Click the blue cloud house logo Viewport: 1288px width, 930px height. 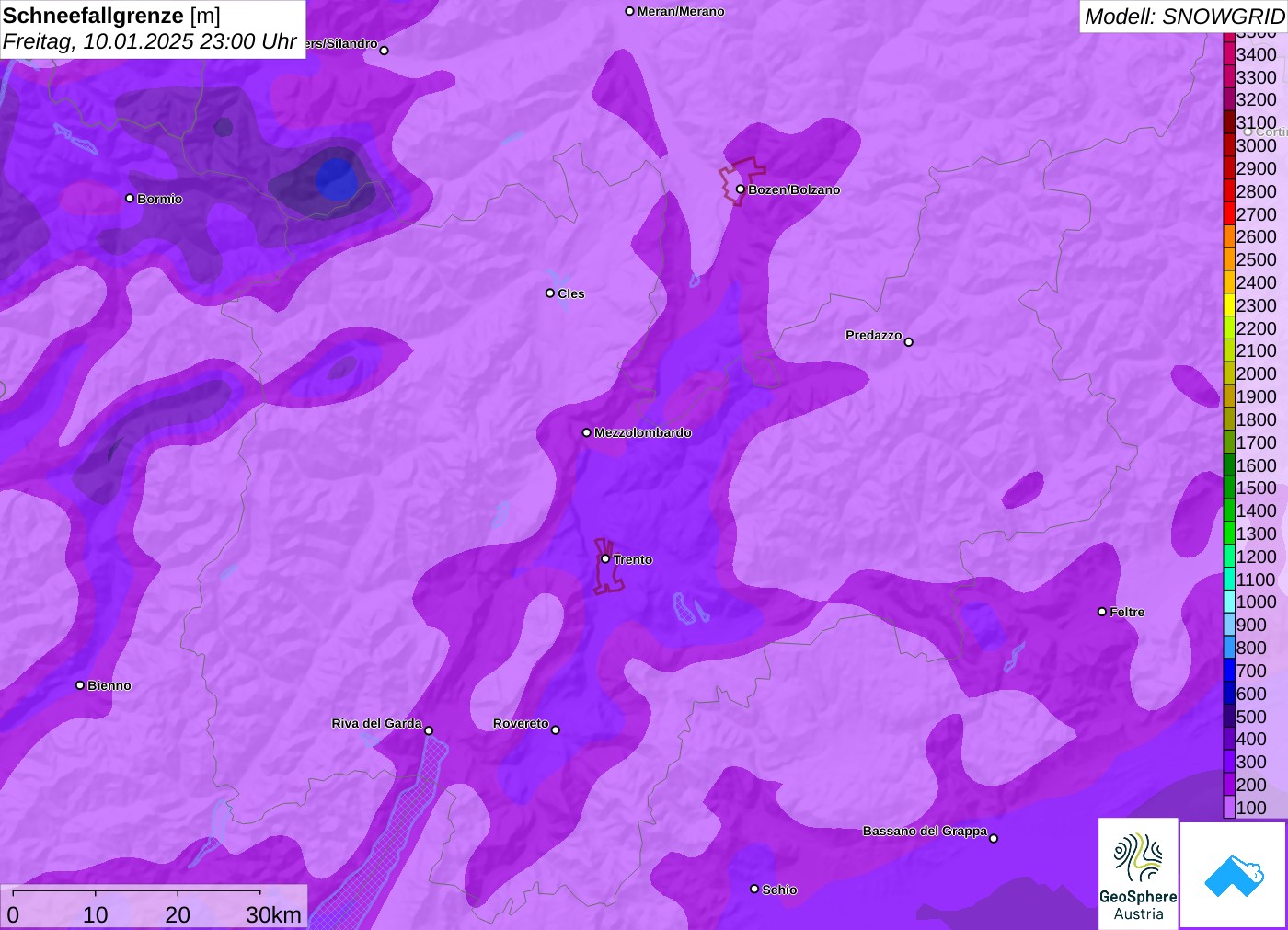click(1234, 875)
